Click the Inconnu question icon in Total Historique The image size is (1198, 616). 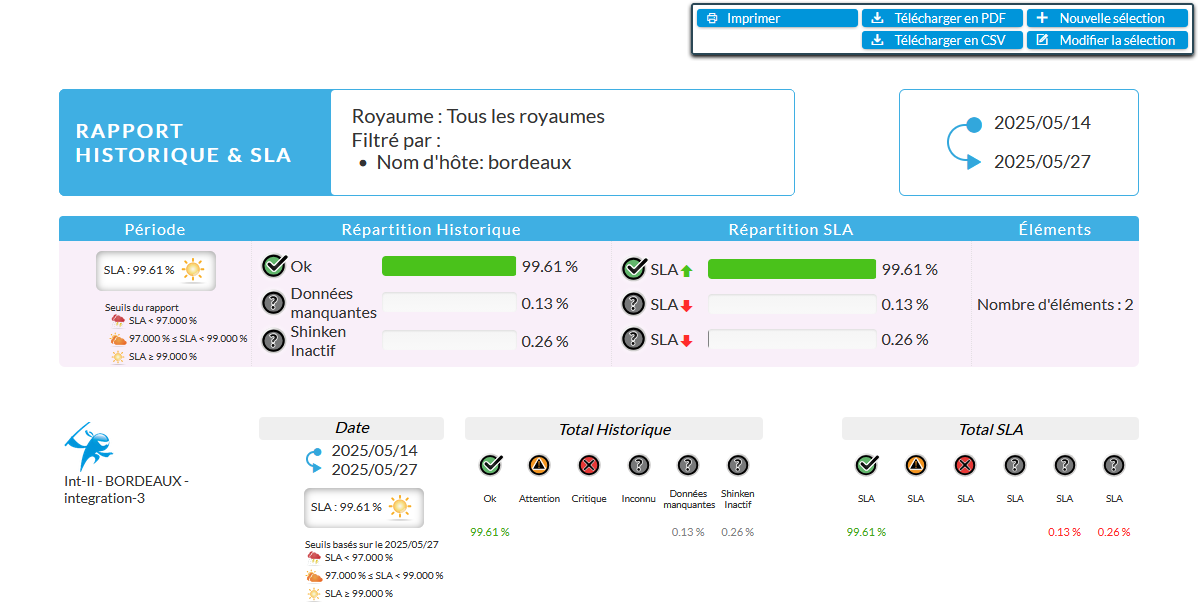(x=639, y=465)
